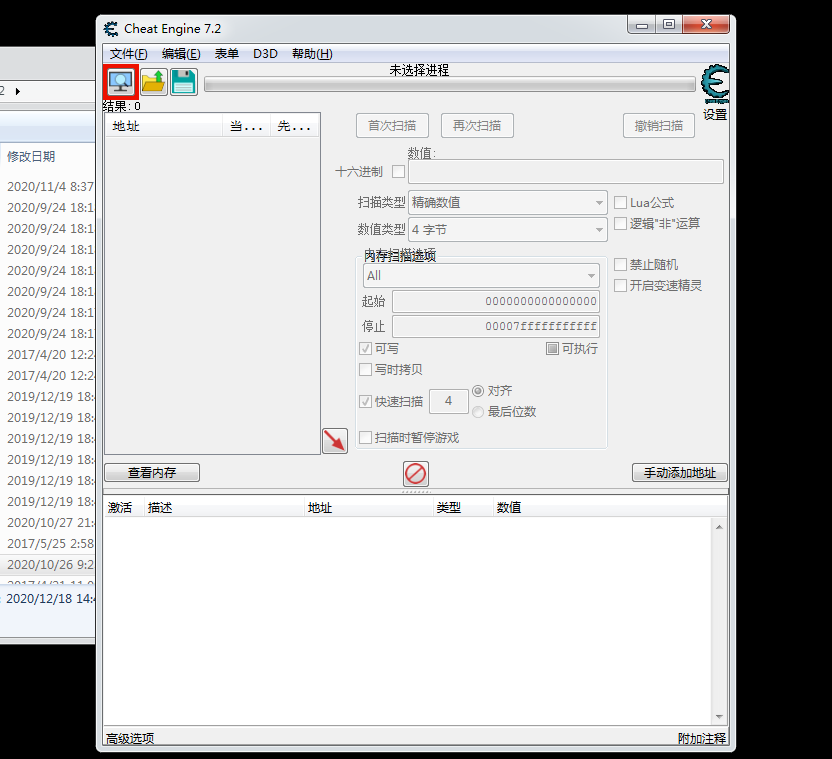832x759 pixels.
Task: Click the 数值 column header in address table
Action: (609, 507)
